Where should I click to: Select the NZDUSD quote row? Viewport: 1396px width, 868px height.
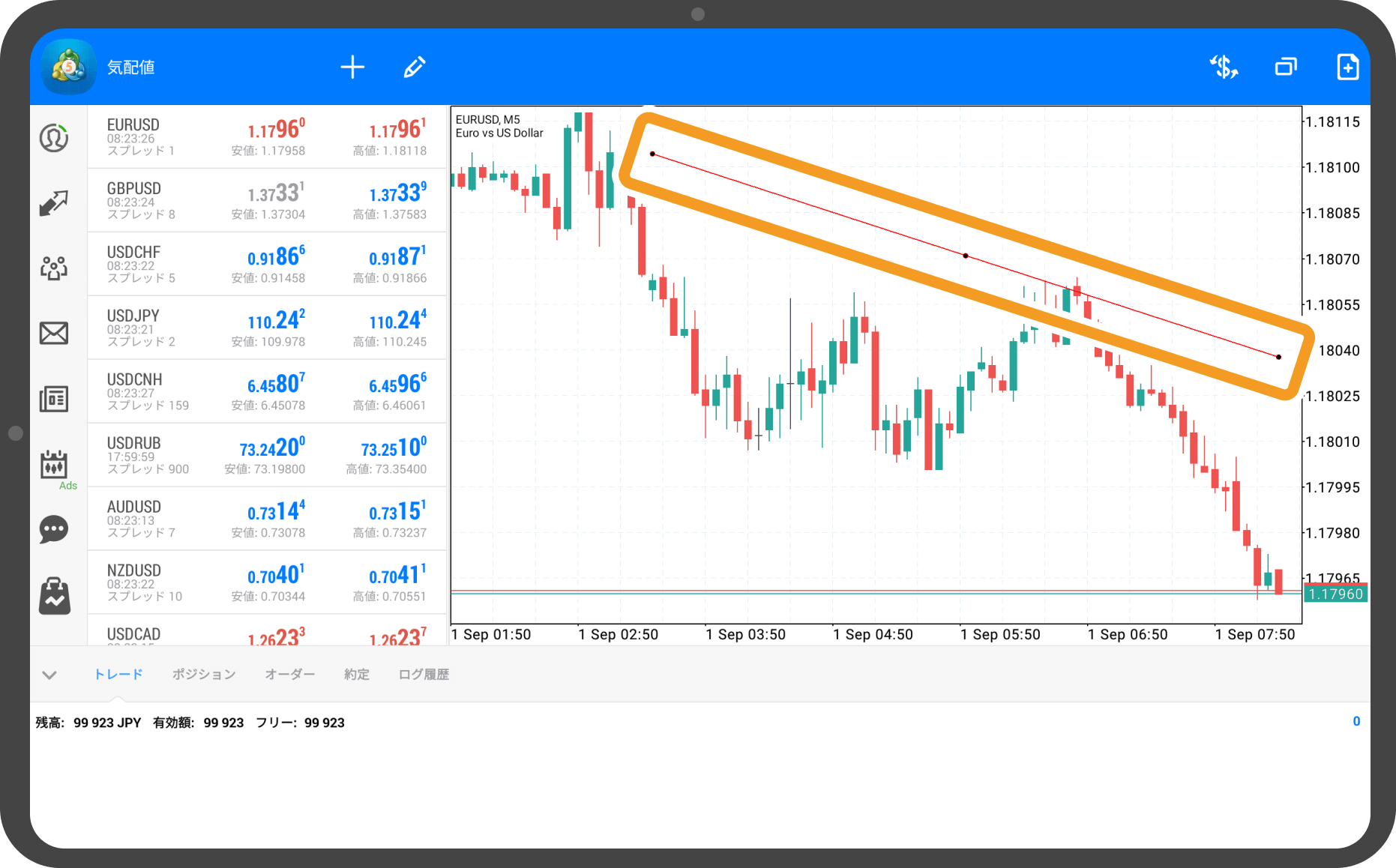tap(267, 582)
